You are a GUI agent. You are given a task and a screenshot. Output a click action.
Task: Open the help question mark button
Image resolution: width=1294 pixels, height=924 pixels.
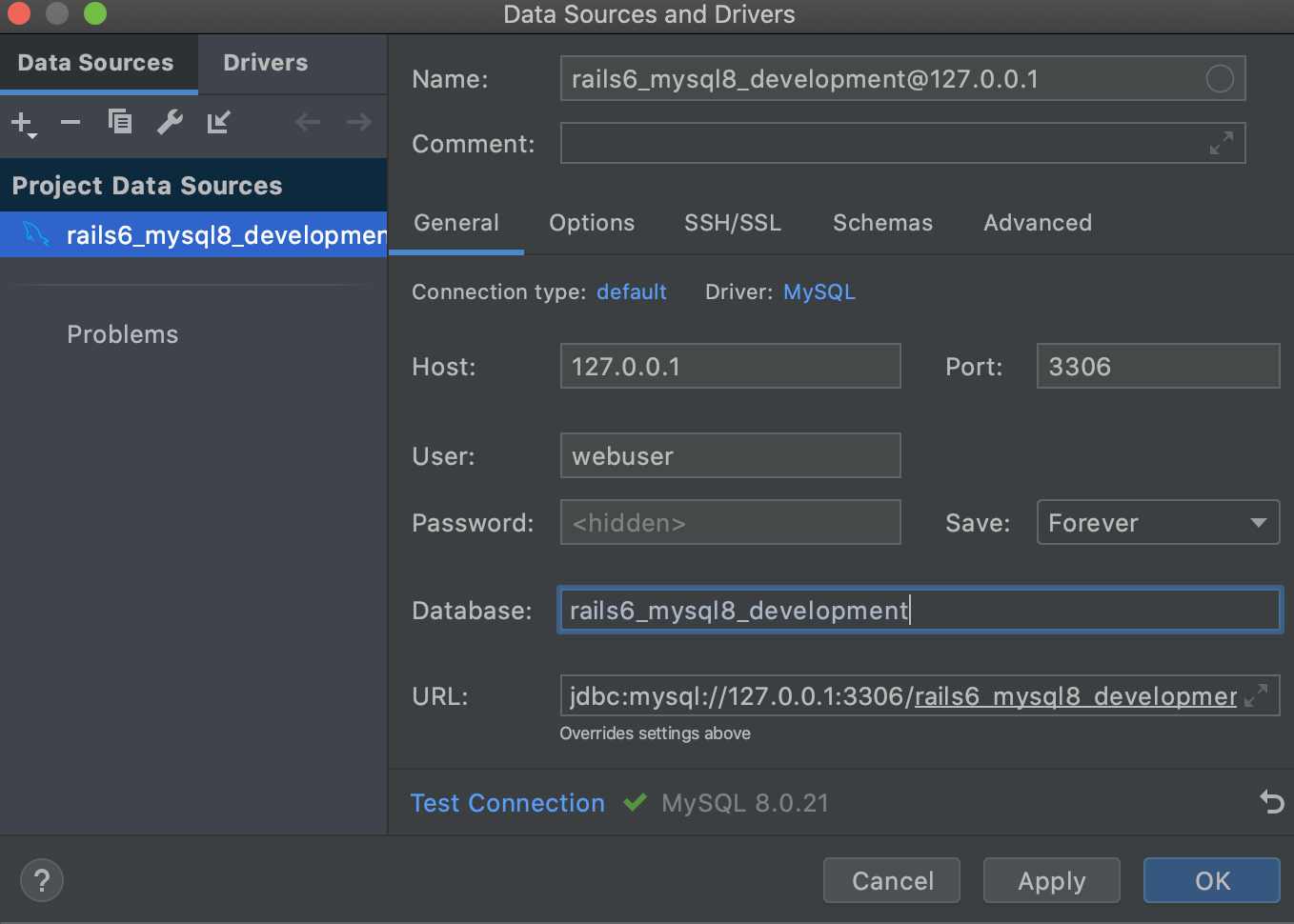42,880
